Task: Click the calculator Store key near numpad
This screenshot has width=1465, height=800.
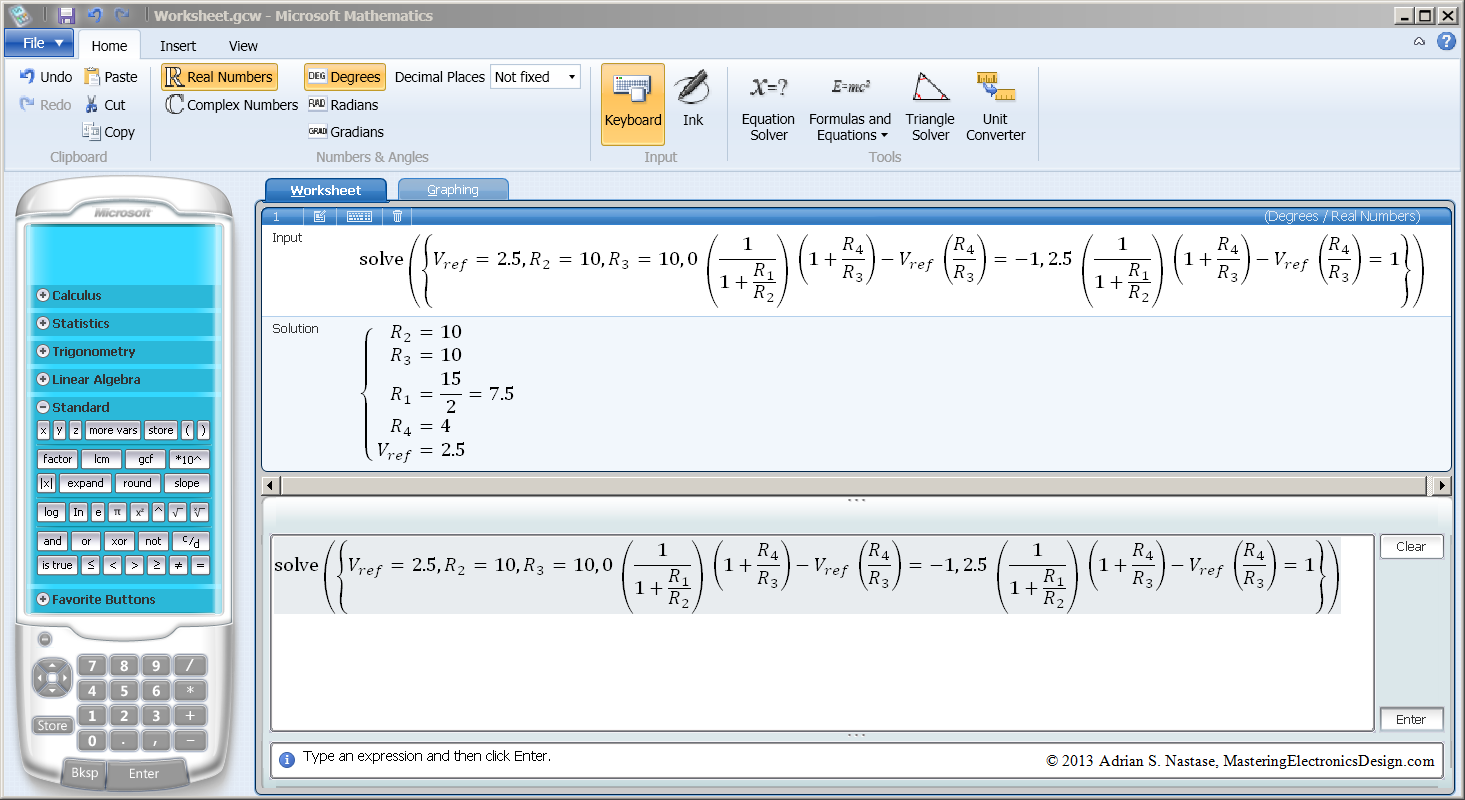Action: pyautogui.click(x=52, y=726)
